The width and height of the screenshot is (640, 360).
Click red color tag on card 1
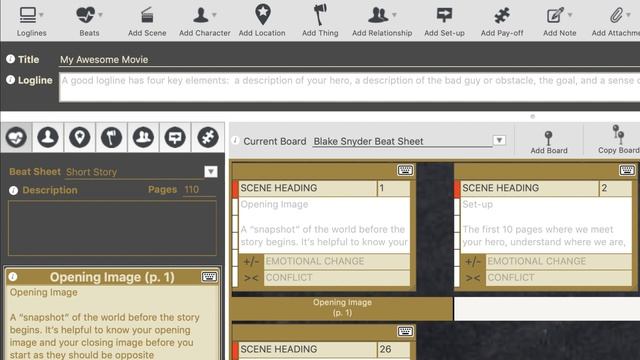[235, 189]
